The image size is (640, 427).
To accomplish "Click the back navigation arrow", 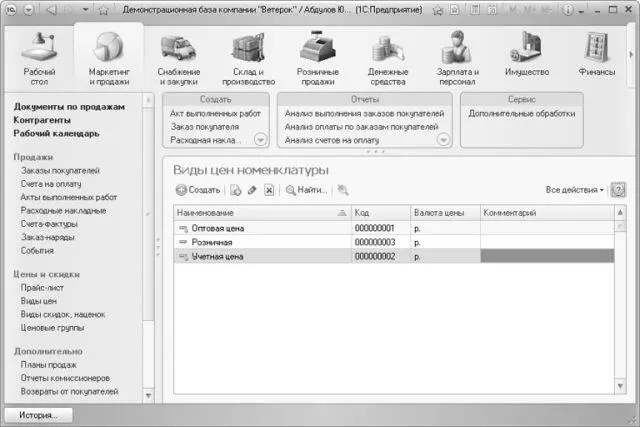I will click(51, 10).
